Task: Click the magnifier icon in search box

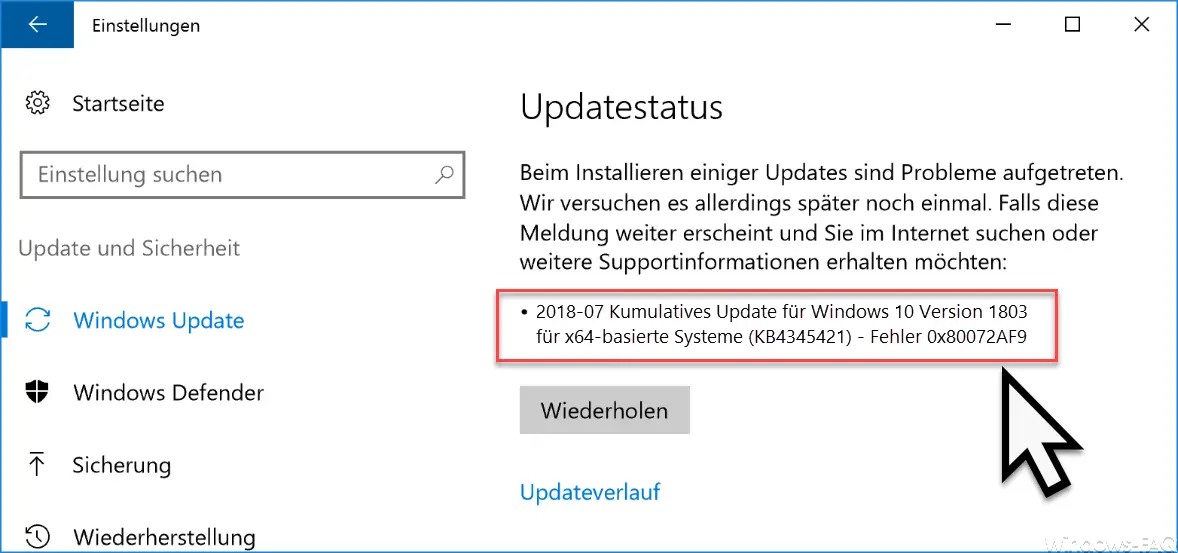Action: point(444,174)
